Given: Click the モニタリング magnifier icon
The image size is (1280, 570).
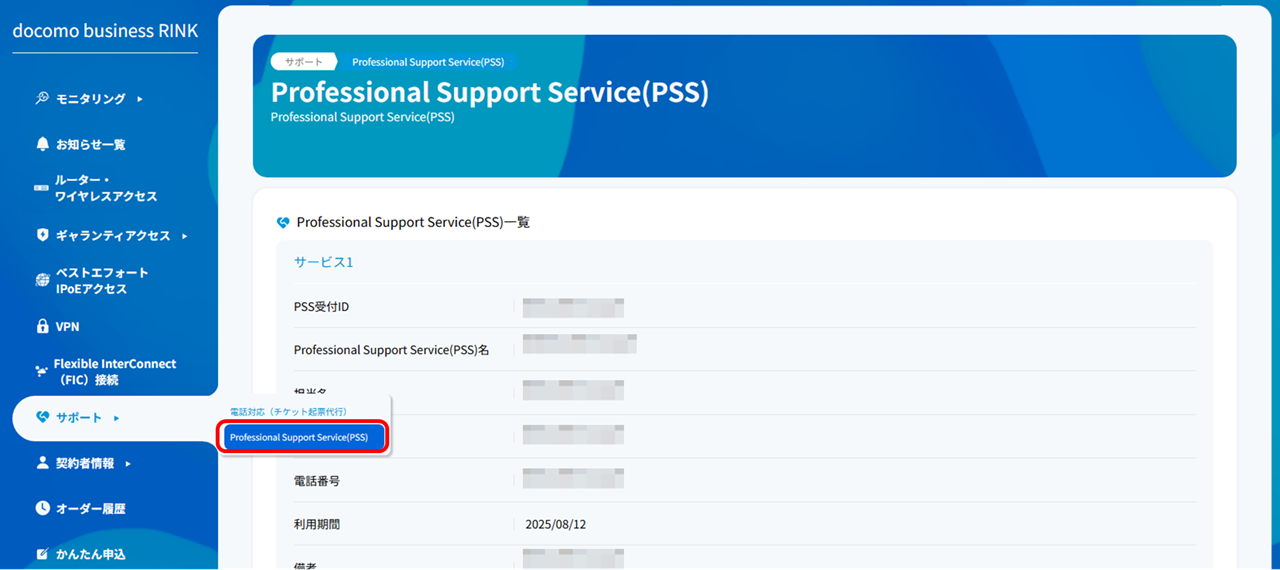Looking at the screenshot, I should pyautogui.click(x=42, y=98).
